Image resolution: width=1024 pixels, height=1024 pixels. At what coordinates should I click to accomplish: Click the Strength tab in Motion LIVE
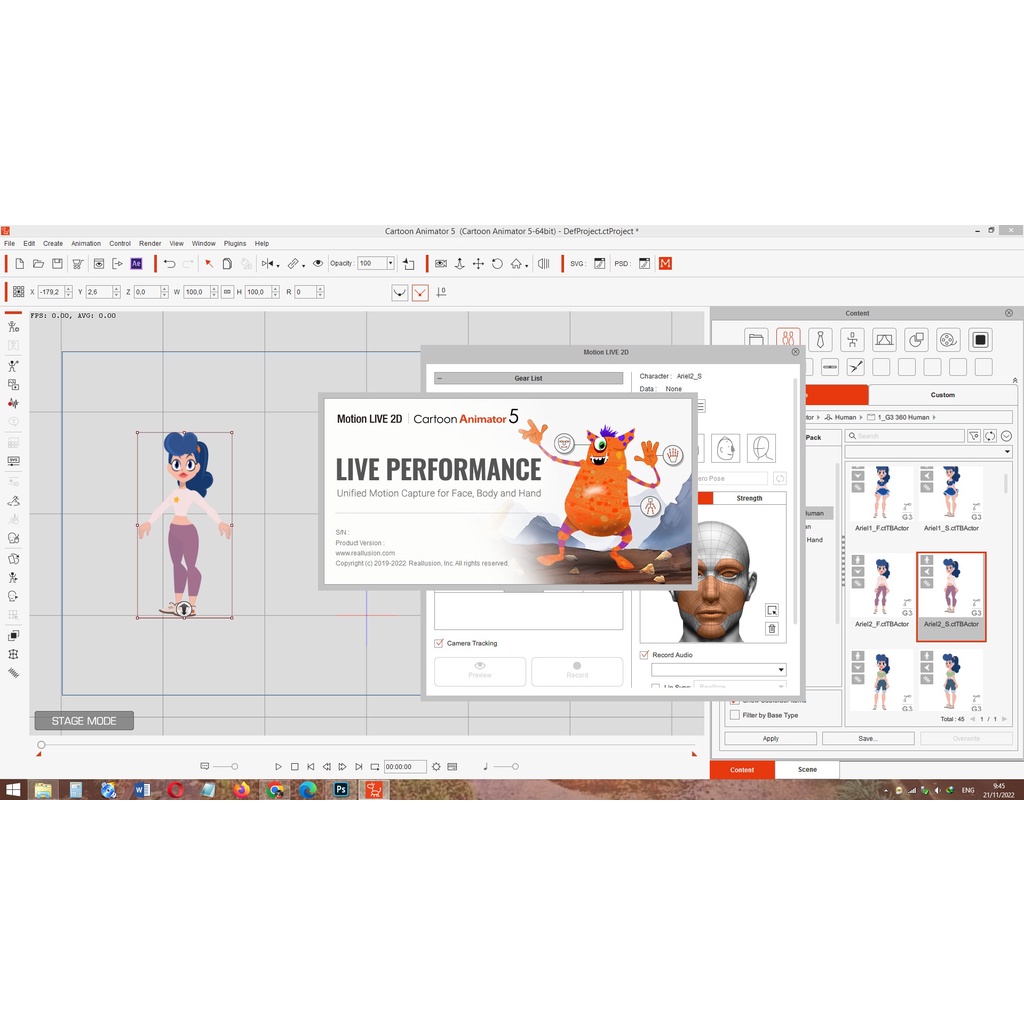point(749,498)
